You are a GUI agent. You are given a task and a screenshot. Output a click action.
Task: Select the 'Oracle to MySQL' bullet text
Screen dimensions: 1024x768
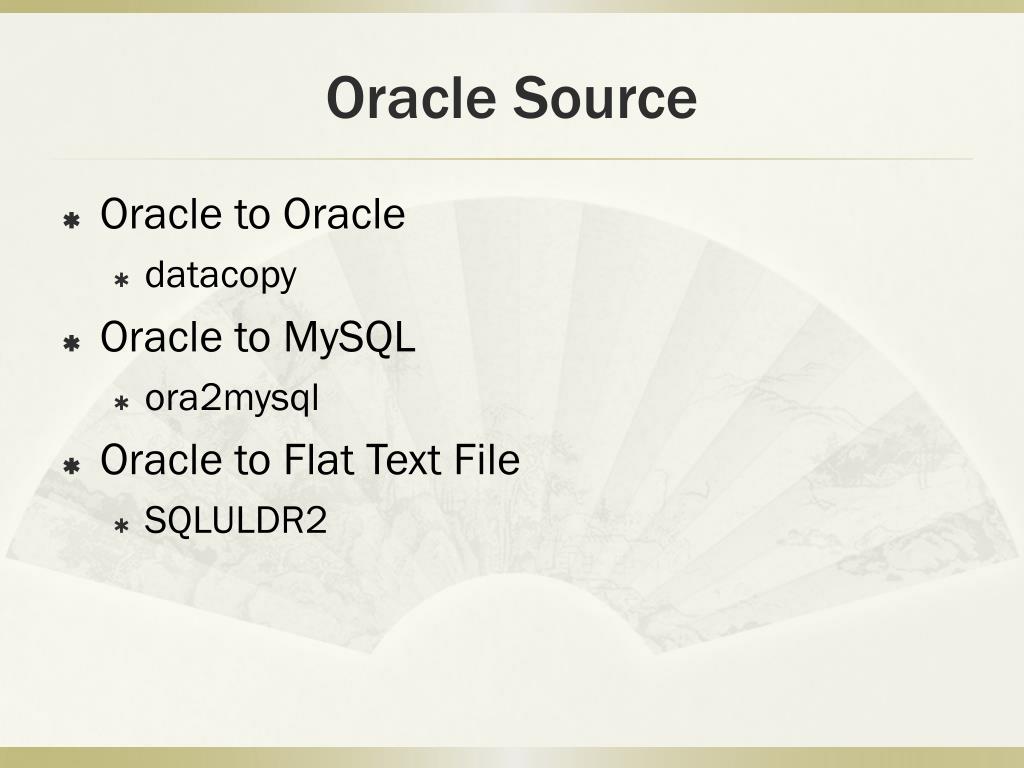point(258,338)
